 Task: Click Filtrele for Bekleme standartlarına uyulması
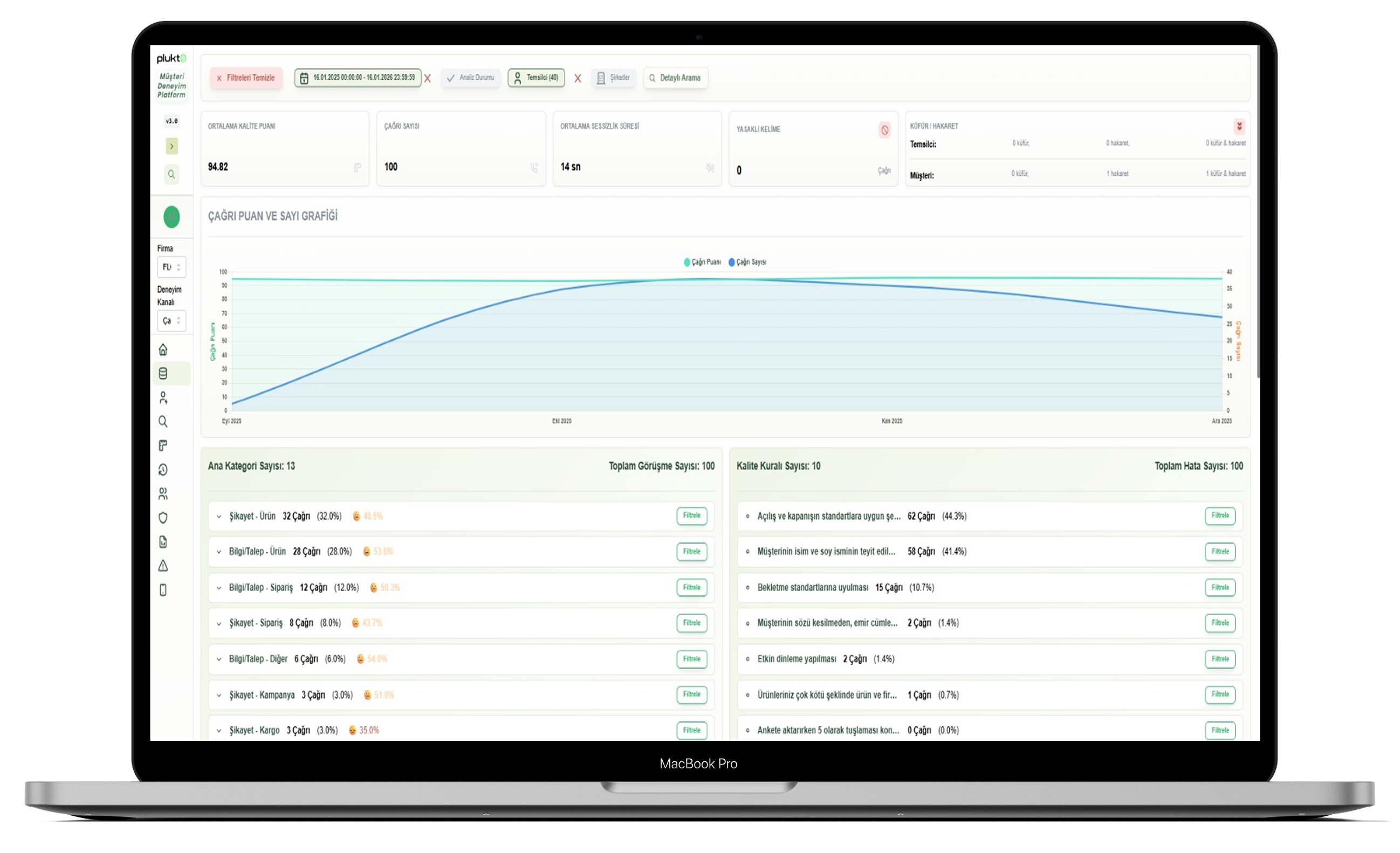point(1220,587)
